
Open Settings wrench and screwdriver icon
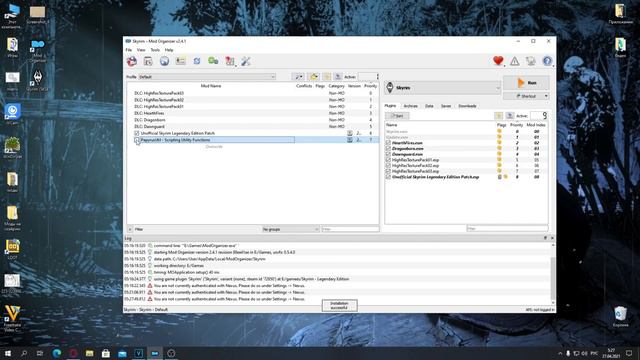pos(246,61)
